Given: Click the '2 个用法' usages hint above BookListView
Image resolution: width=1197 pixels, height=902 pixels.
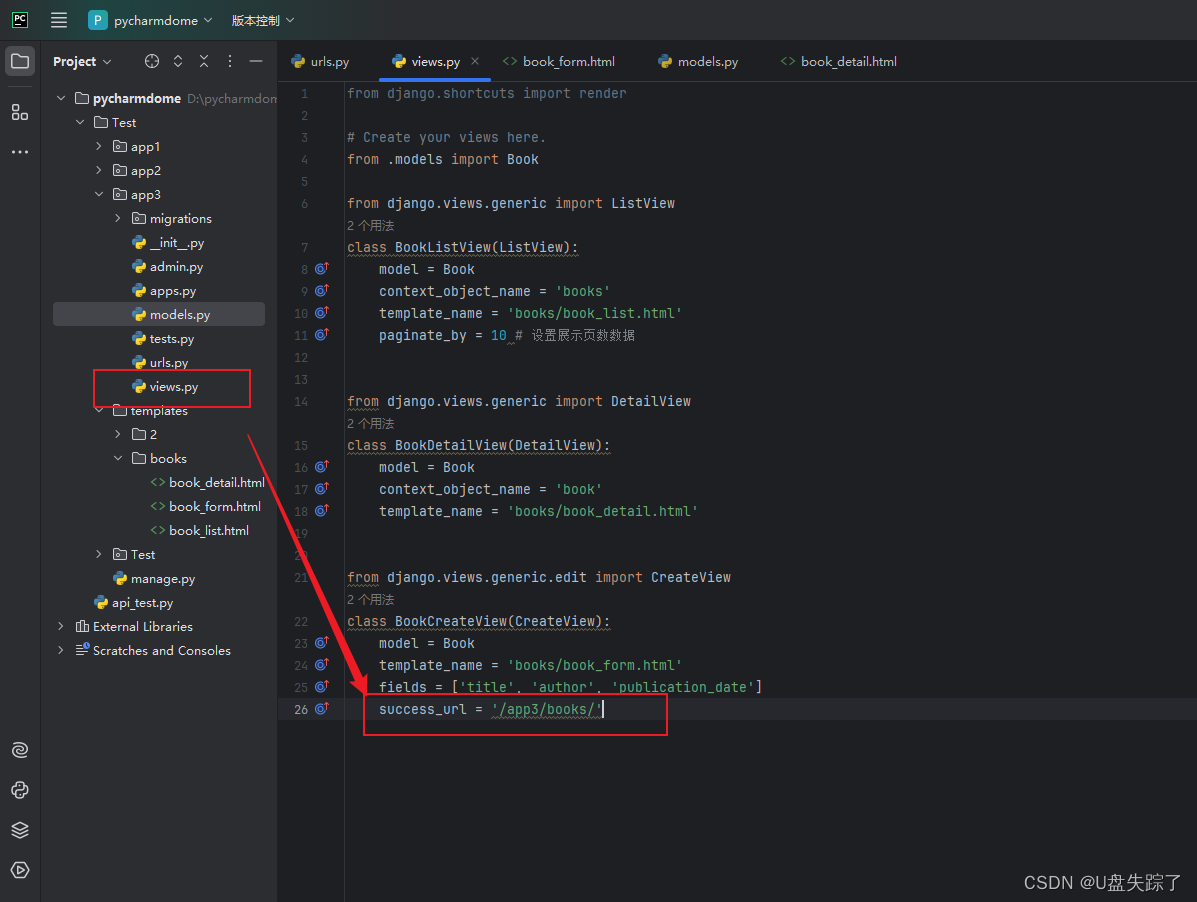Looking at the screenshot, I should [x=369, y=225].
